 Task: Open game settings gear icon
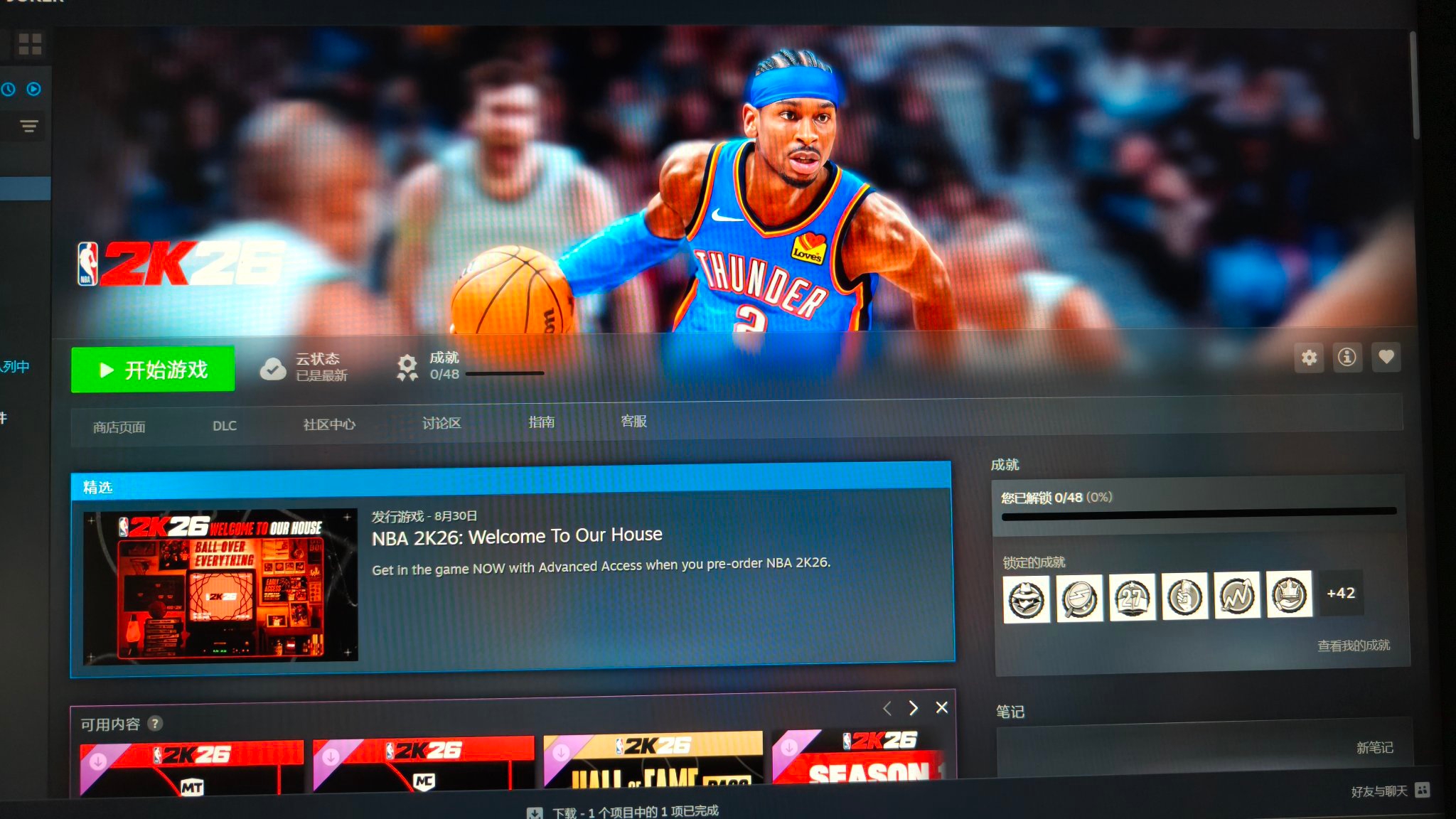pyautogui.click(x=1309, y=358)
